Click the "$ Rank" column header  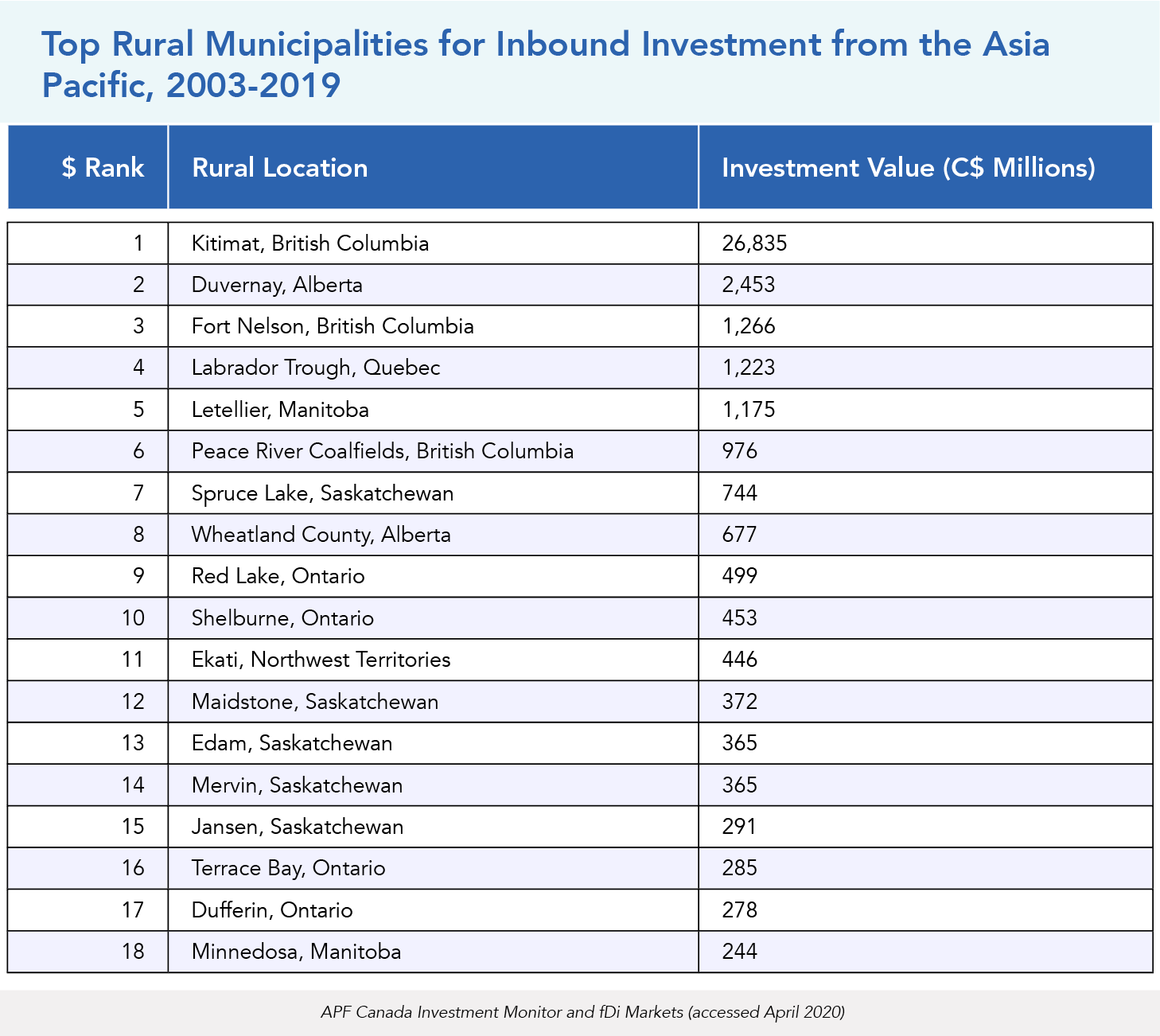103,168
